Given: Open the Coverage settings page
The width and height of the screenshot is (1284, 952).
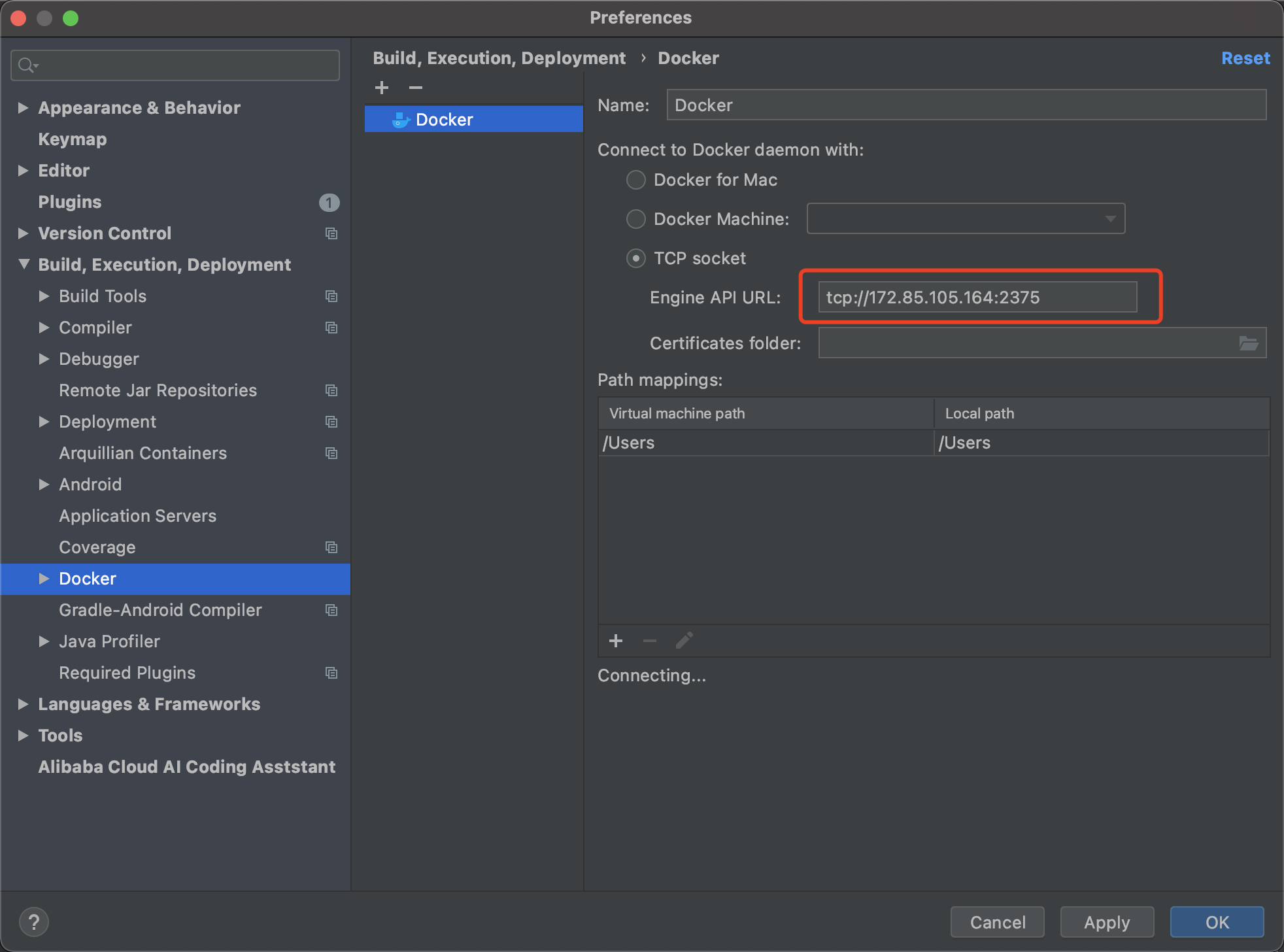Looking at the screenshot, I should pos(97,547).
